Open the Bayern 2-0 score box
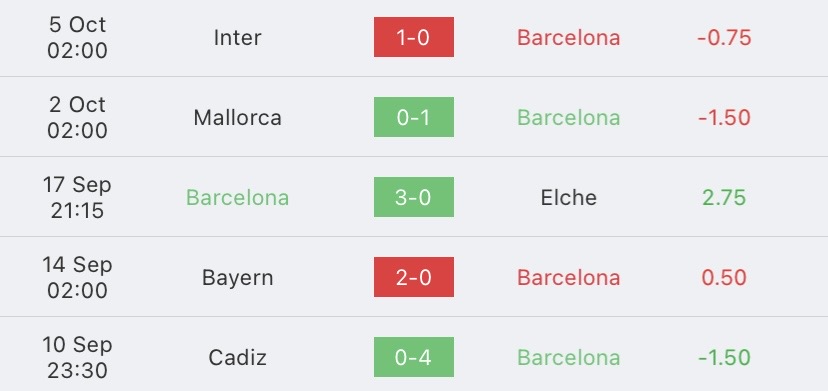The width and height of the screenshot is (828, 391). (413, 277)
